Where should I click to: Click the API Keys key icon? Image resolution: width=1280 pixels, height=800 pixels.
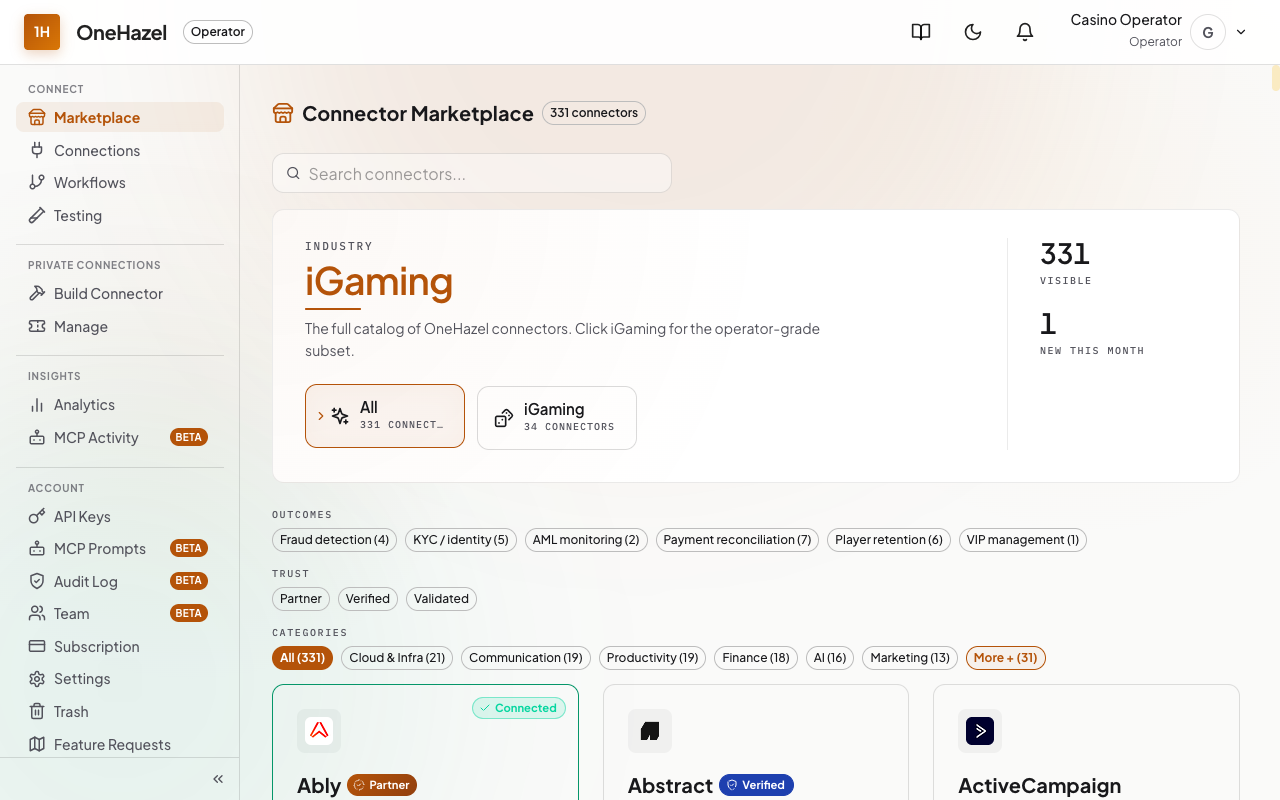click(37, 516)
